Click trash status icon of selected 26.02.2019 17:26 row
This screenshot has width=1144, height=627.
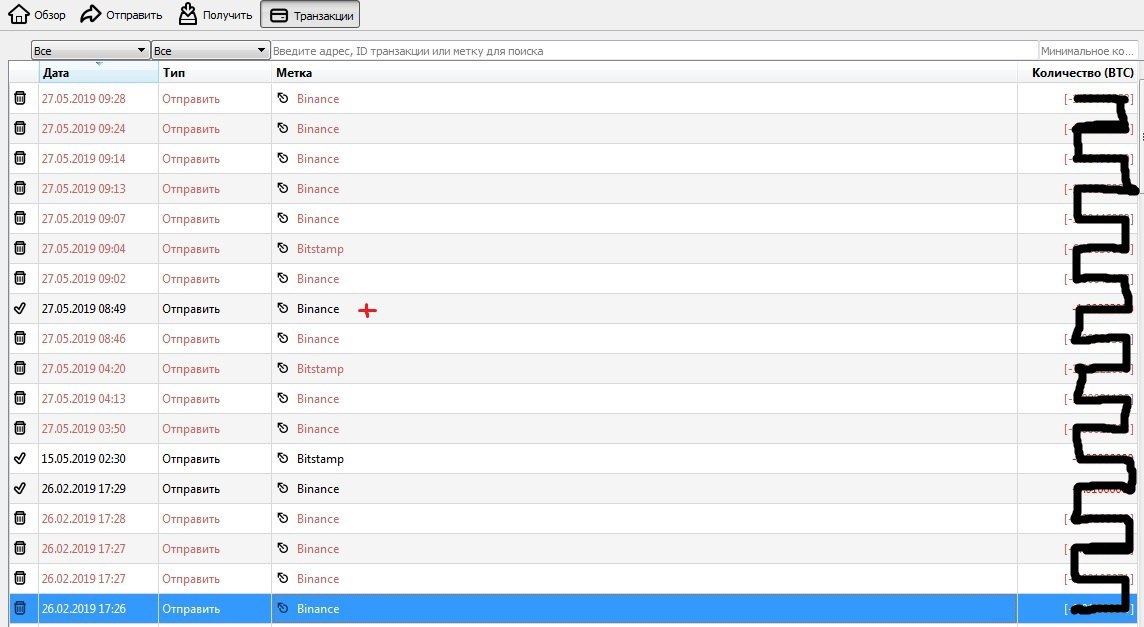point(20,608)
